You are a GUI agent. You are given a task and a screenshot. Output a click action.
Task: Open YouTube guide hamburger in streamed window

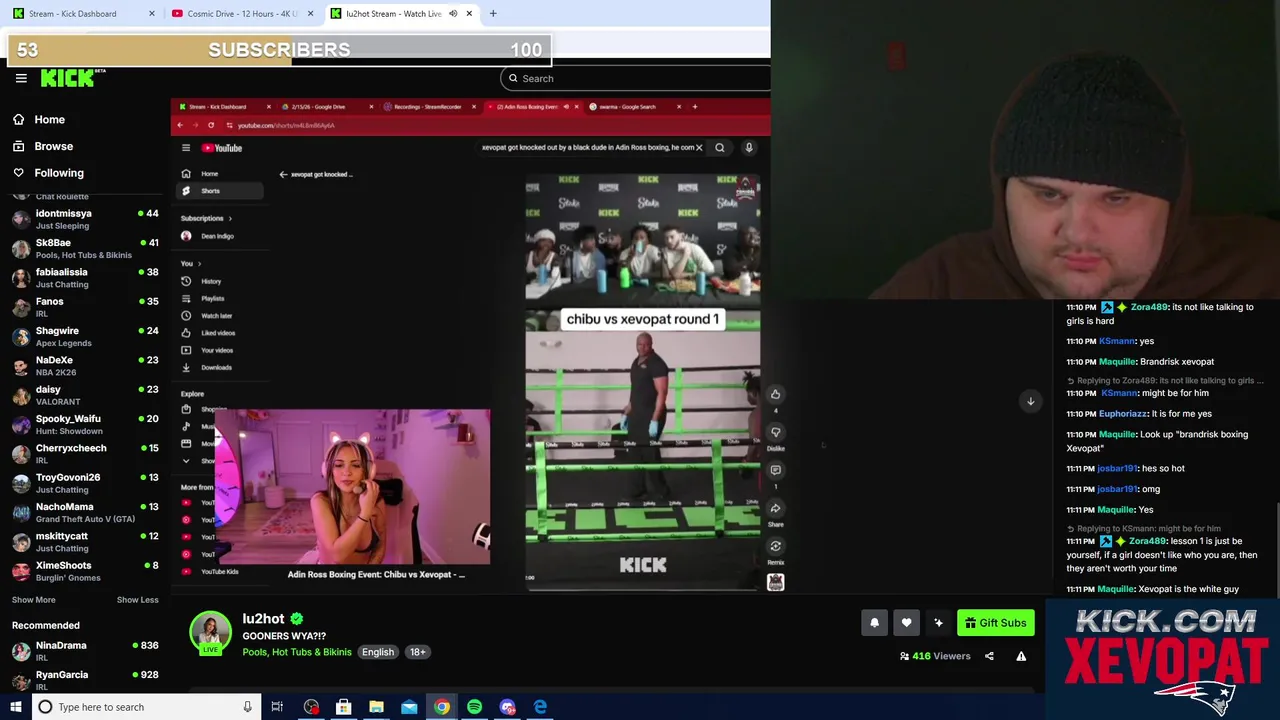[186, 148]
